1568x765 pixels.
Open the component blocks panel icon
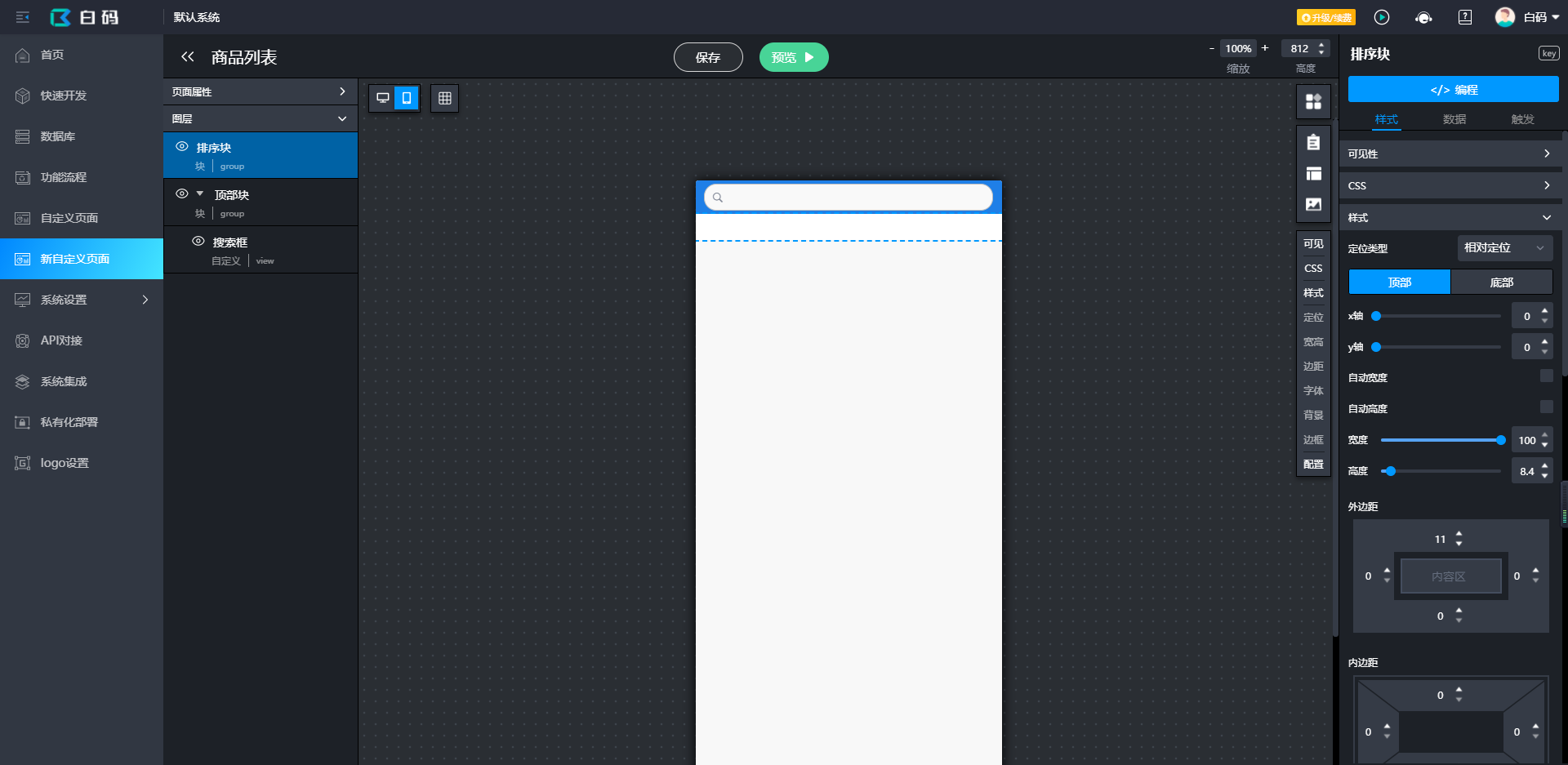[x=1313, y=101]
